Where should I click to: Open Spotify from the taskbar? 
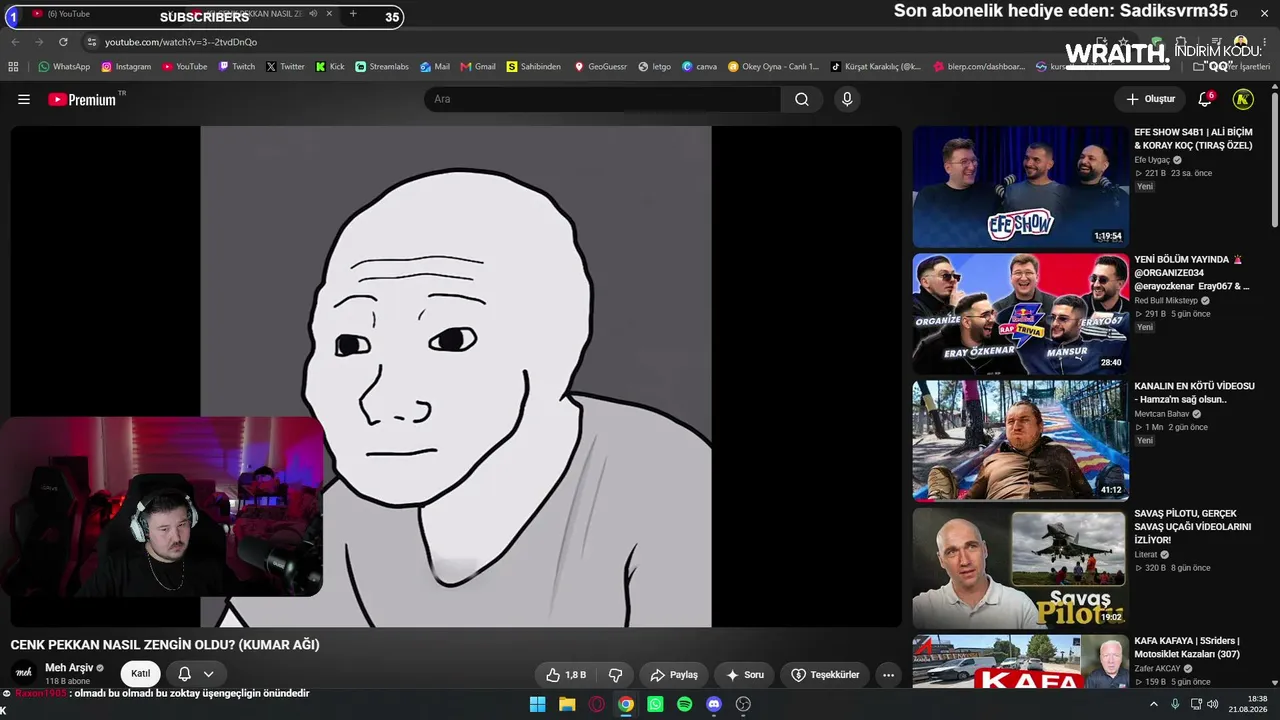pyautogui.click(x=685, y=704)
